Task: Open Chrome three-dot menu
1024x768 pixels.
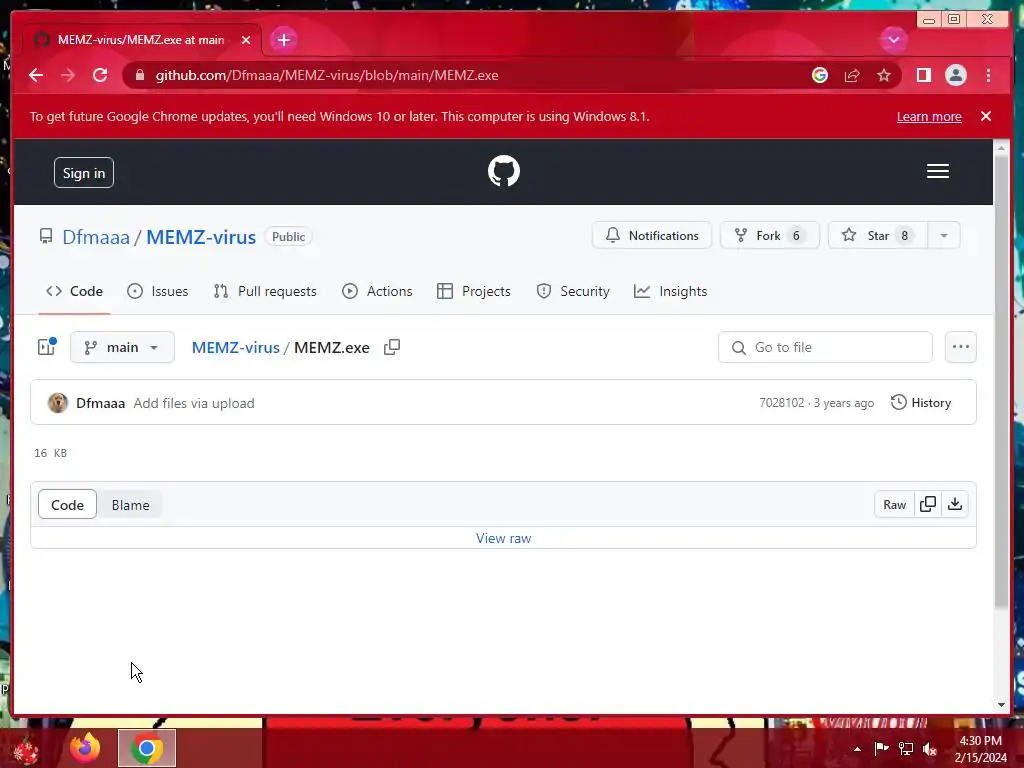Action: pyautogui.click(x=988, y=75)
